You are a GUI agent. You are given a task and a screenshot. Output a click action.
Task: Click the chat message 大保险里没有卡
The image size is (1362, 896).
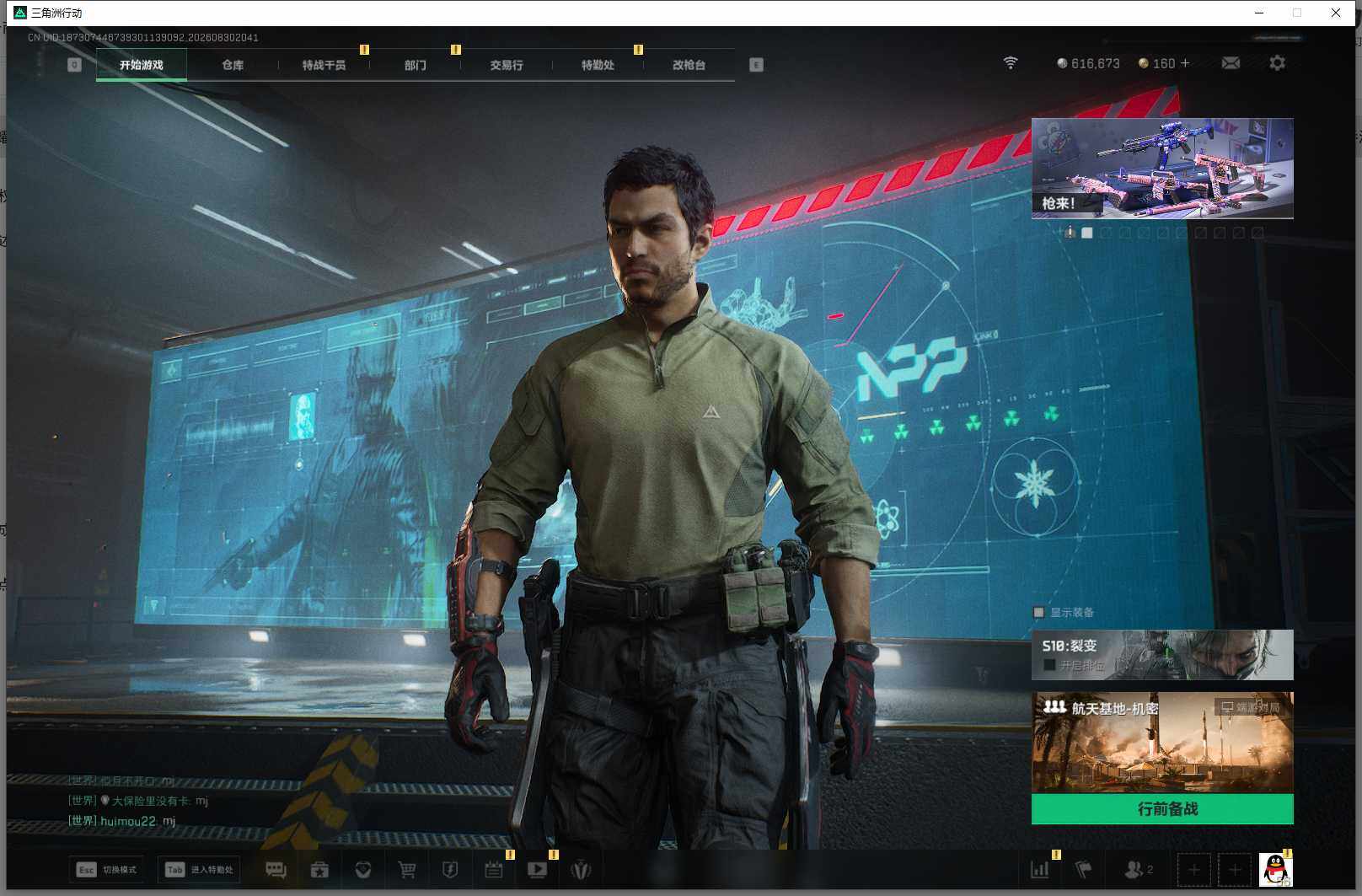[x=138, y=801]
